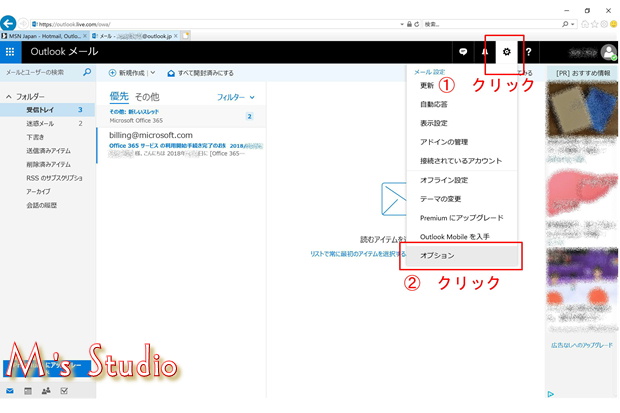Collapse the フォルダー section chevron

[9, 97]
